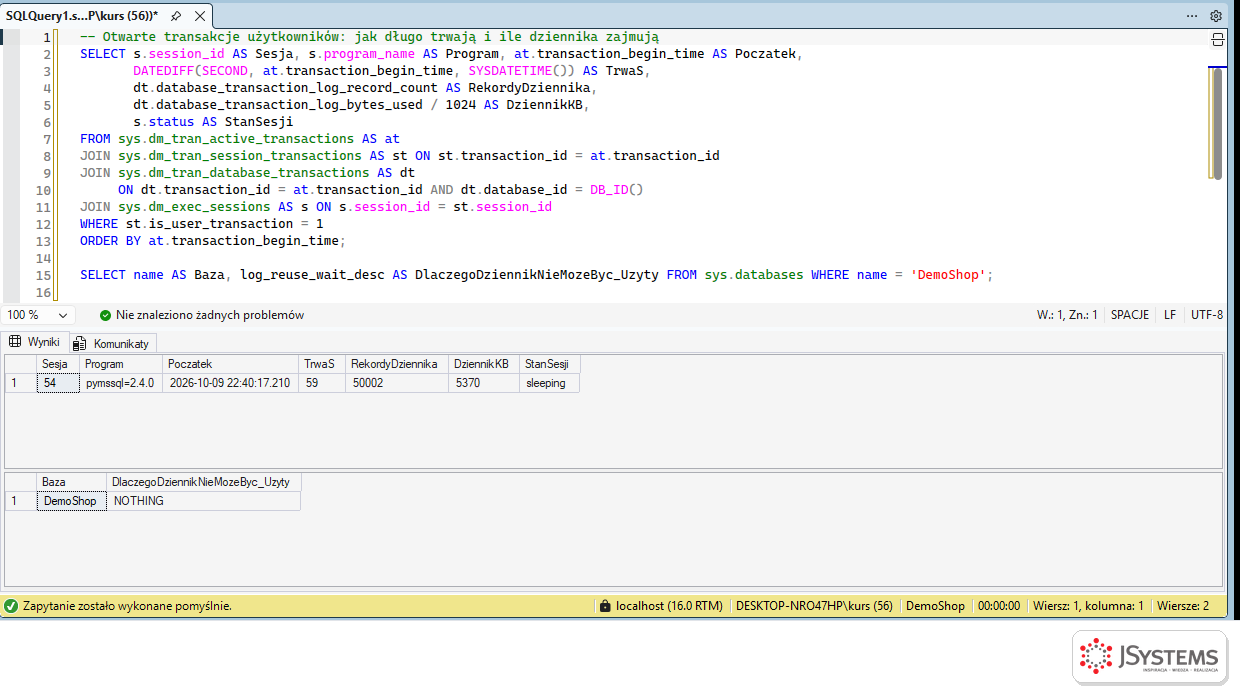Click the UTF-8 encoding indicator
The width and height of the screenshot is (1240, 692).
(x=1207, y=315)
